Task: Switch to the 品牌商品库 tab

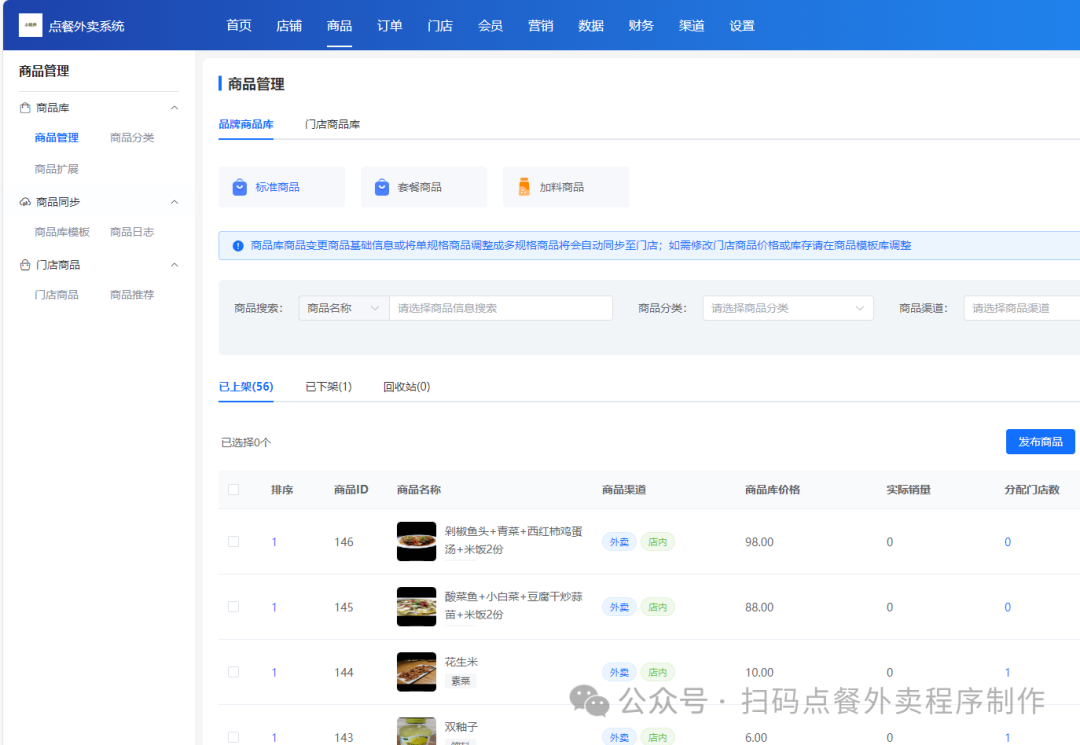Action: coord(246,125)
